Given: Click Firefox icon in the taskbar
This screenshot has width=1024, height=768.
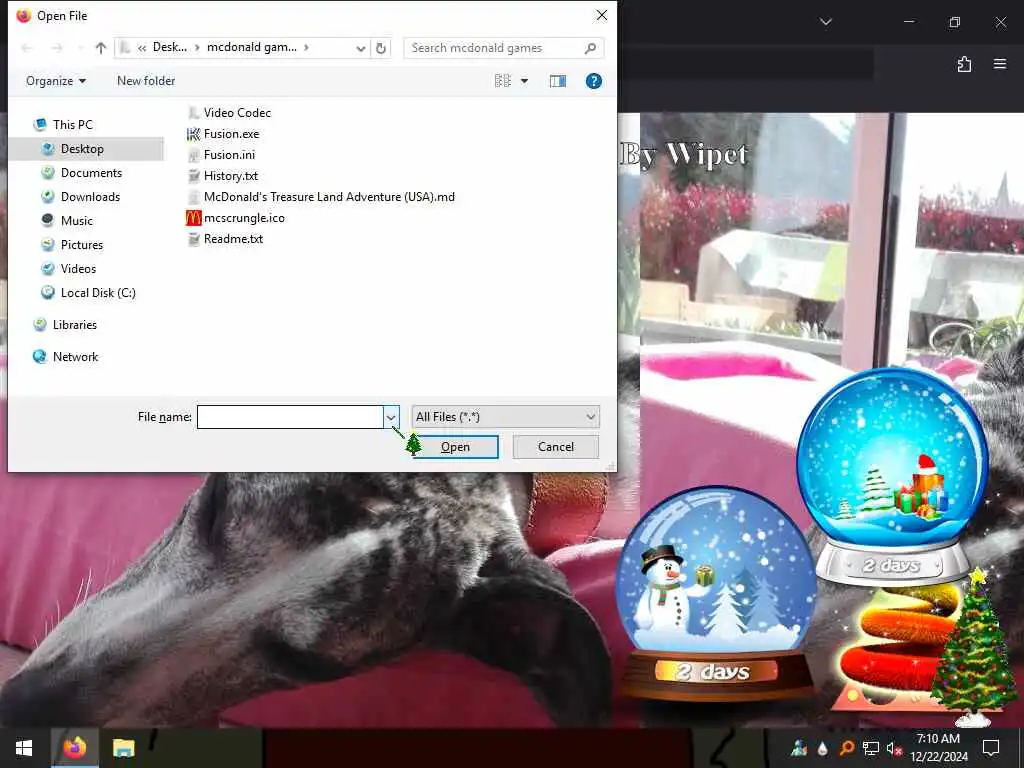Looking at the screenshot, I should pos(74,748).
